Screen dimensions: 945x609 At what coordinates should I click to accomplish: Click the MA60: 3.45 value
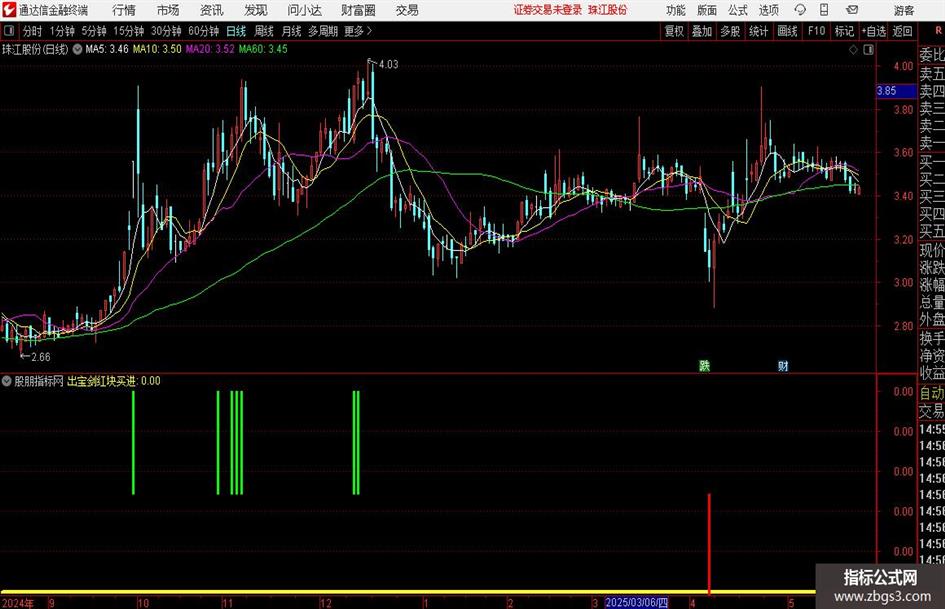(x=263, y=49)
